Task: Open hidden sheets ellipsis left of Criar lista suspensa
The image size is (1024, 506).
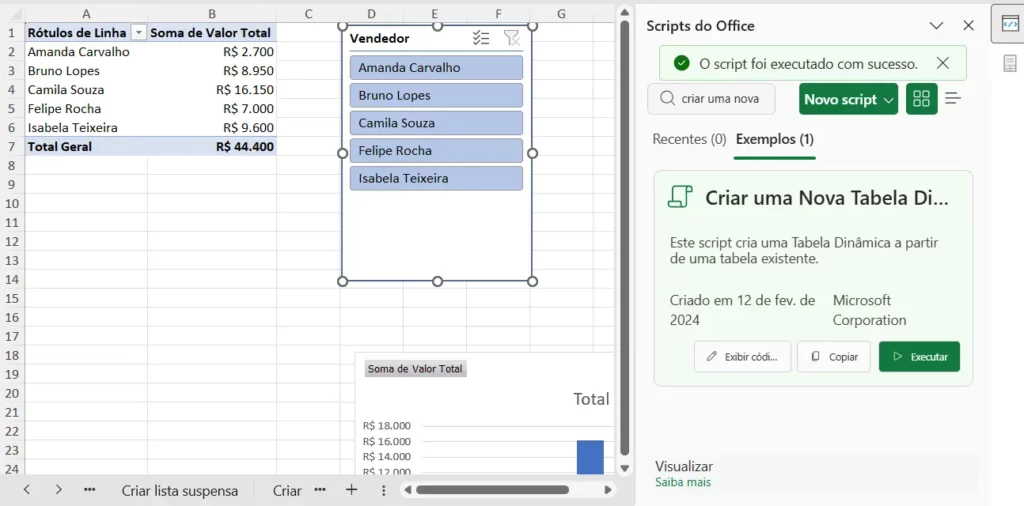Action: (90, 490)
